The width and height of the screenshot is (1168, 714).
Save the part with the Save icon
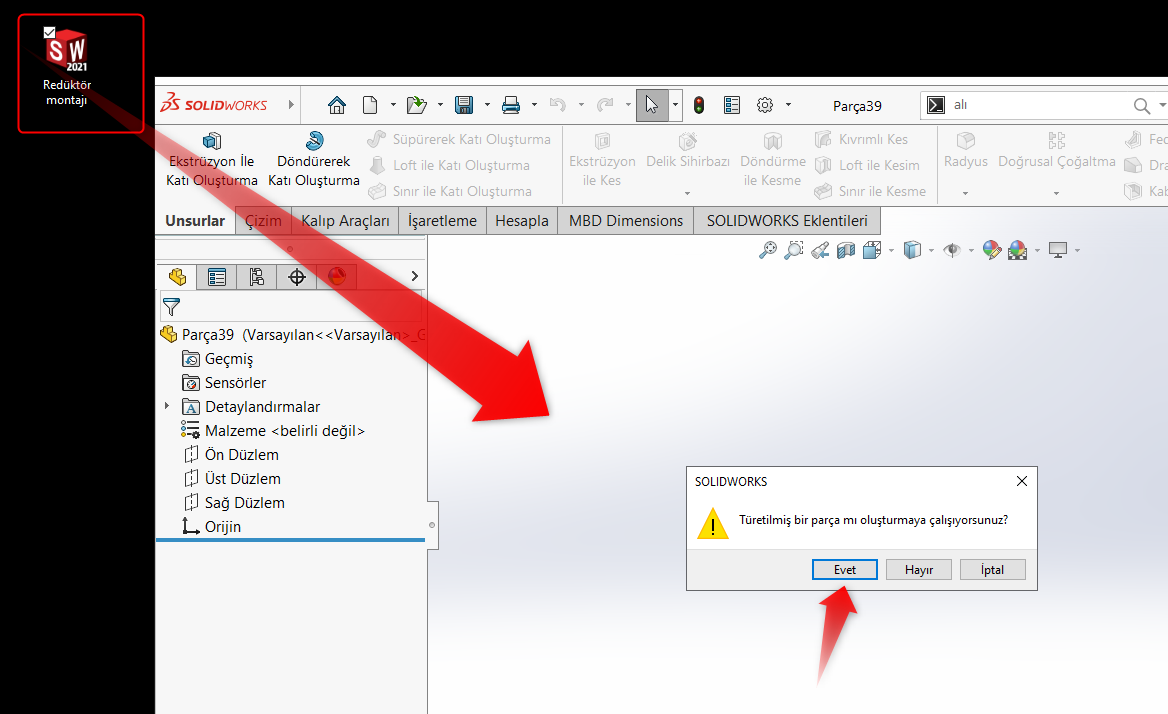(x=464, y=105)
